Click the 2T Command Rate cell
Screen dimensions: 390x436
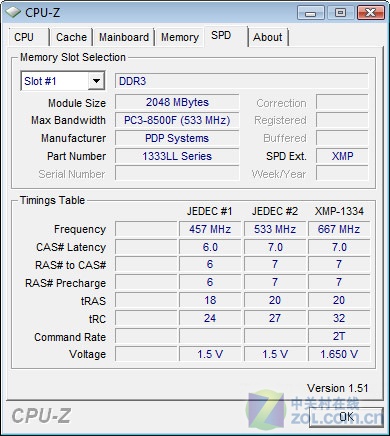(339, 336)
